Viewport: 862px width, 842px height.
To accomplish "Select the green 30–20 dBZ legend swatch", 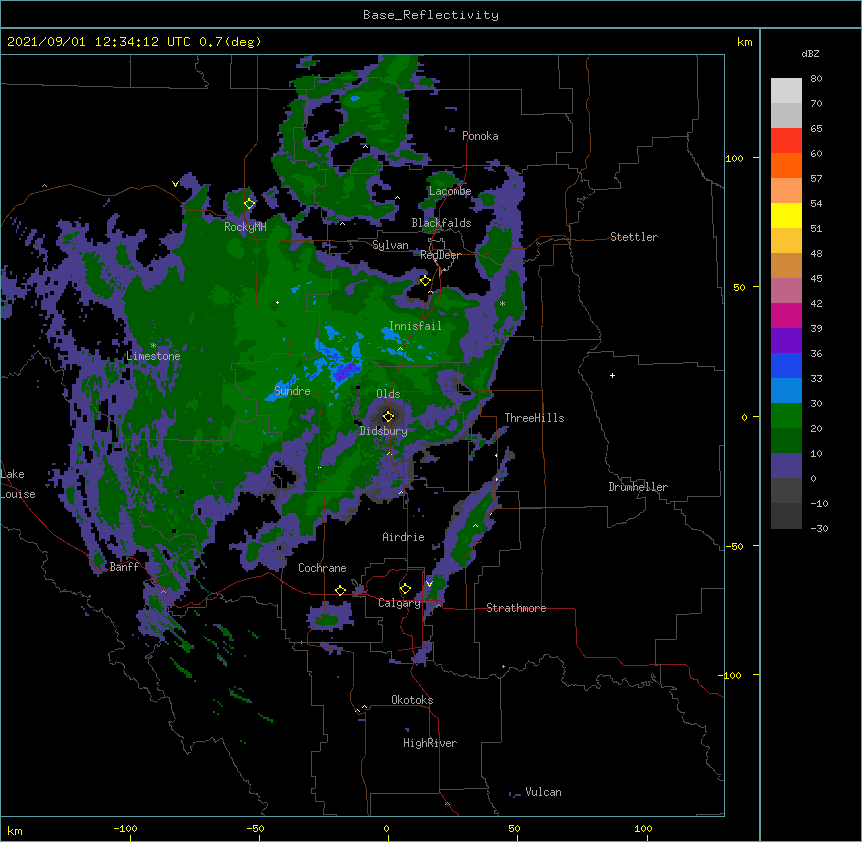I will 786,416.
